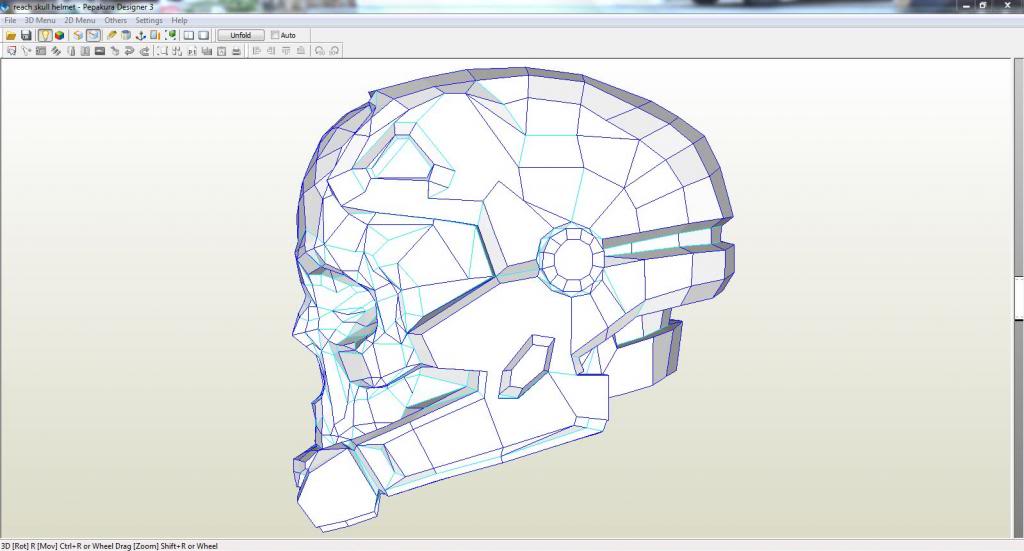Click the vertical scrollbar on the right edge
Screen dimensions: 1024x551
pos(1019,298)
